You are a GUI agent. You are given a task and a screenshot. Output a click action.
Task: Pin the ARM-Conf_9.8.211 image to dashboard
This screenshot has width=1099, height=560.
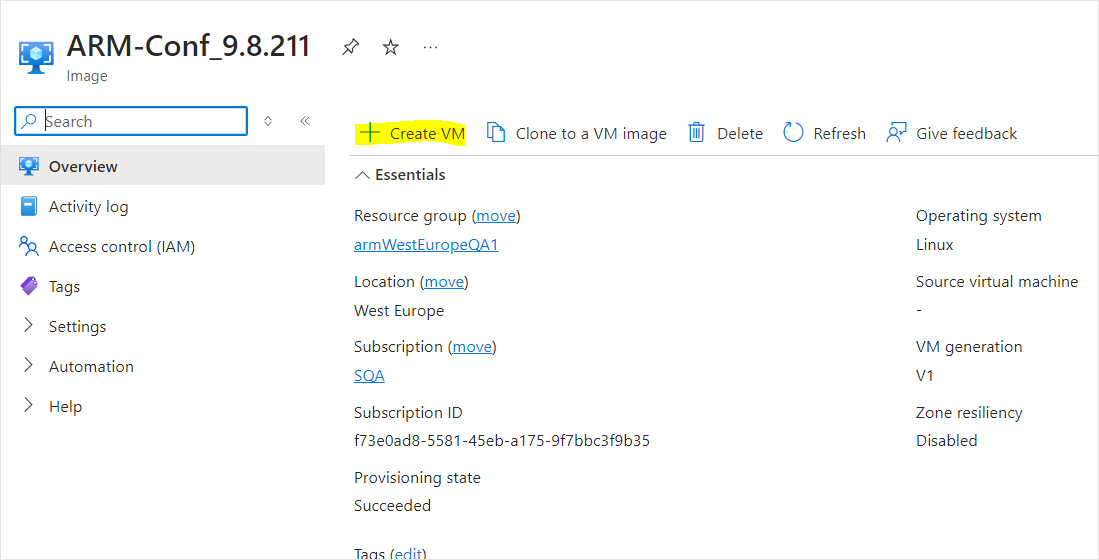[x=350, y=47]
